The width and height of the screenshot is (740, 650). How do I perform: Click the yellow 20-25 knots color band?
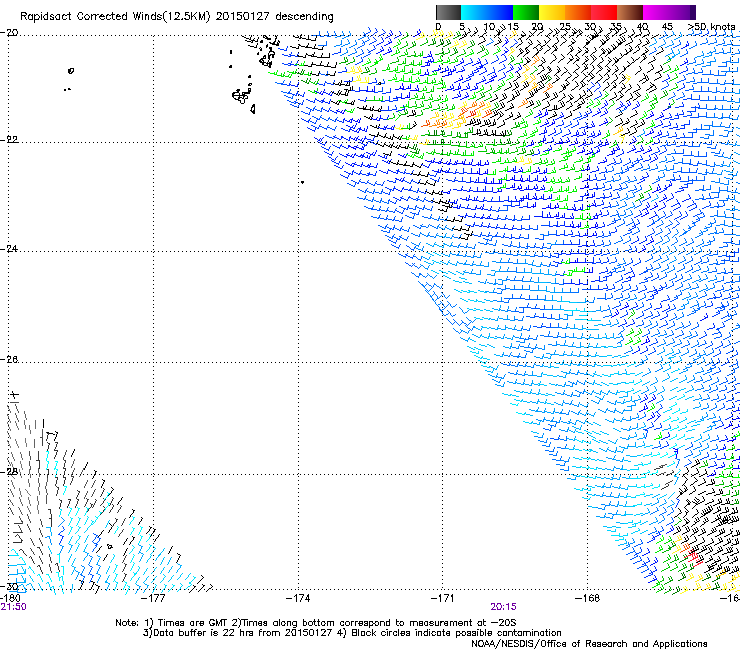[552, 12]
